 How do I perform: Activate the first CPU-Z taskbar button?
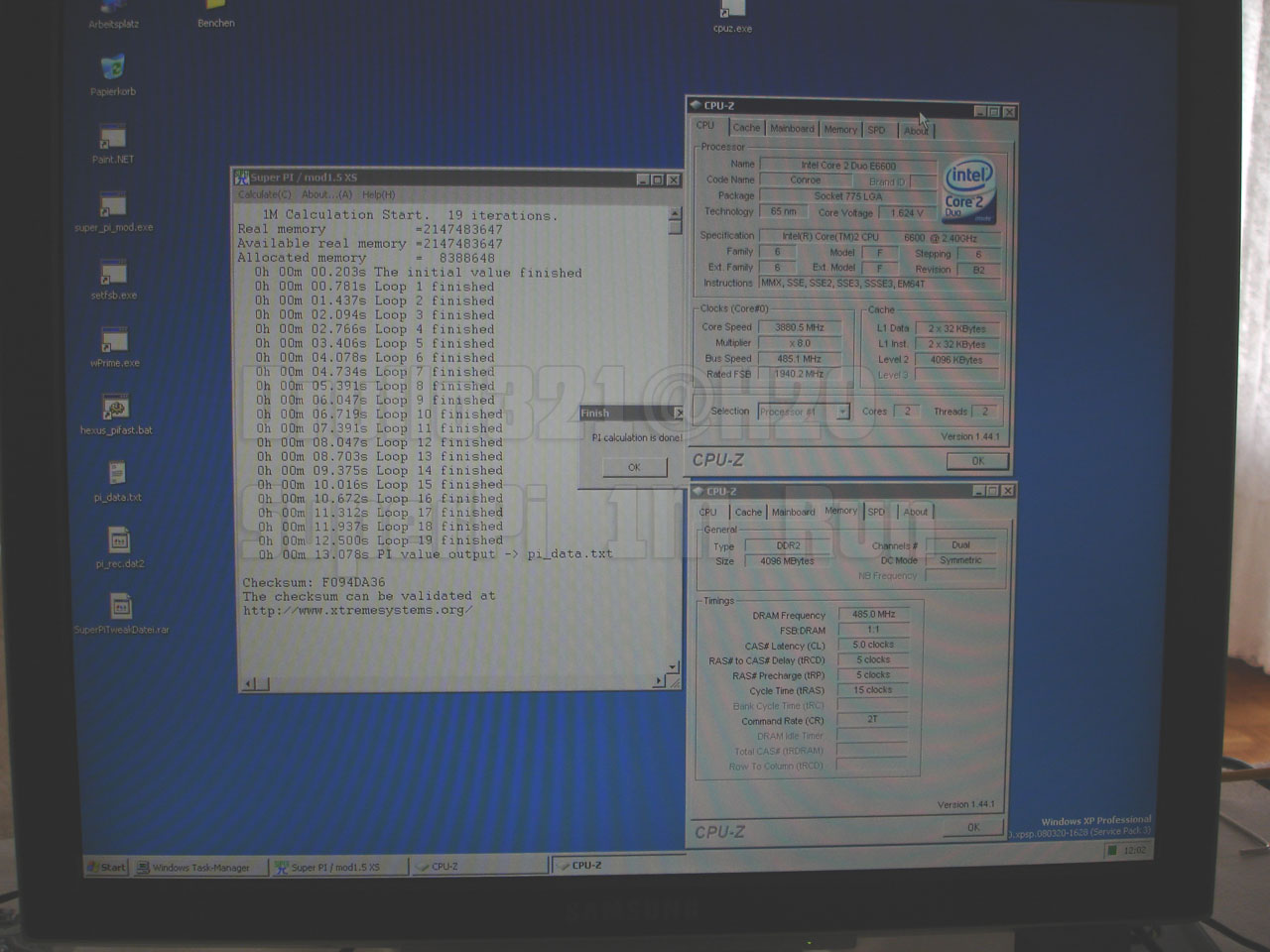[480, 866]
